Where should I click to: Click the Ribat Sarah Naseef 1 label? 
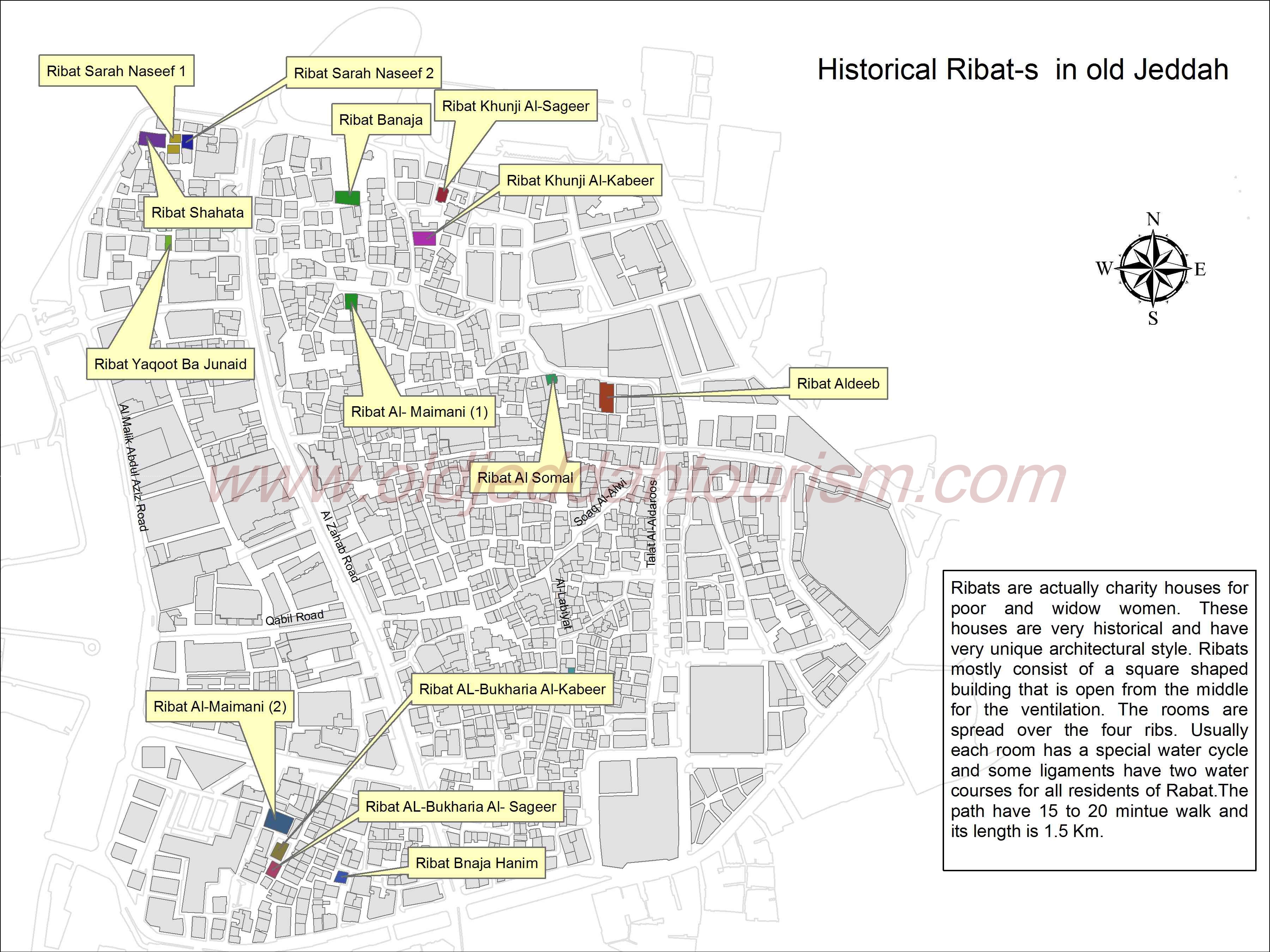116,71
